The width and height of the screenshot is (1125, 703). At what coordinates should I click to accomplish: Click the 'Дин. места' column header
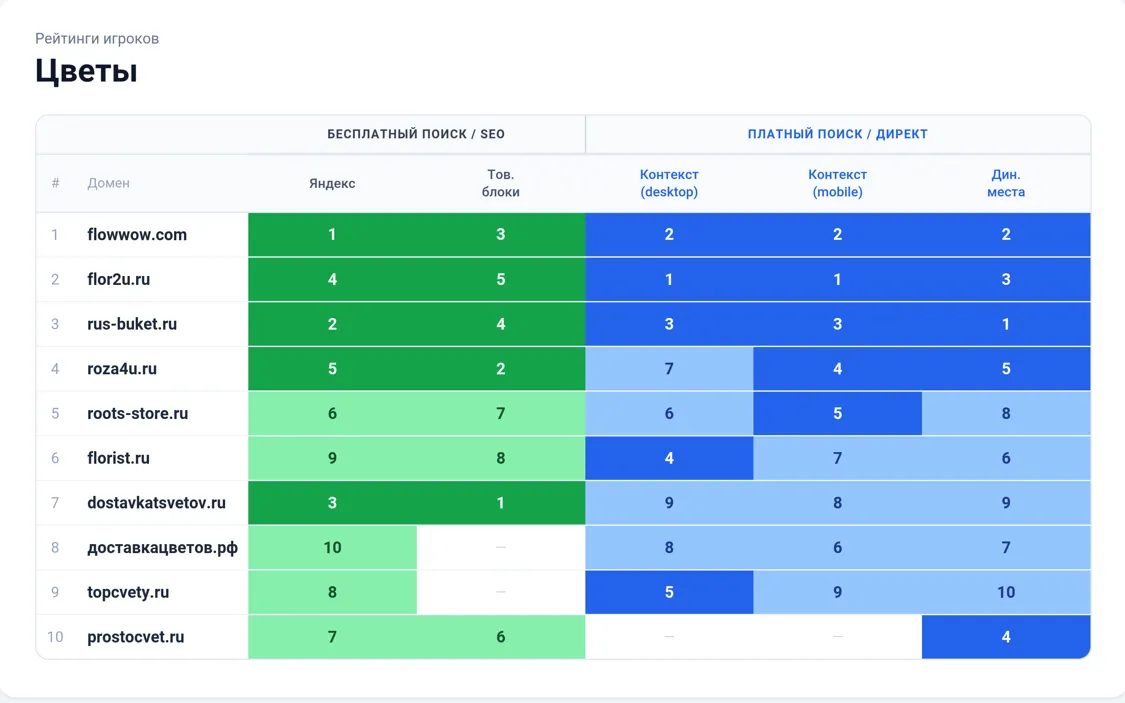pos(1006,183)
